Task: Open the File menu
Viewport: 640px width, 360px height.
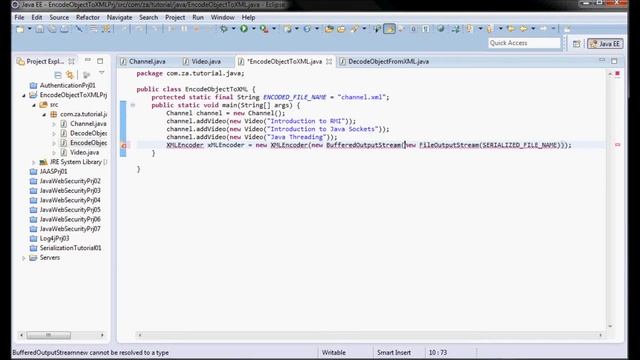Action: click(19, 18)
